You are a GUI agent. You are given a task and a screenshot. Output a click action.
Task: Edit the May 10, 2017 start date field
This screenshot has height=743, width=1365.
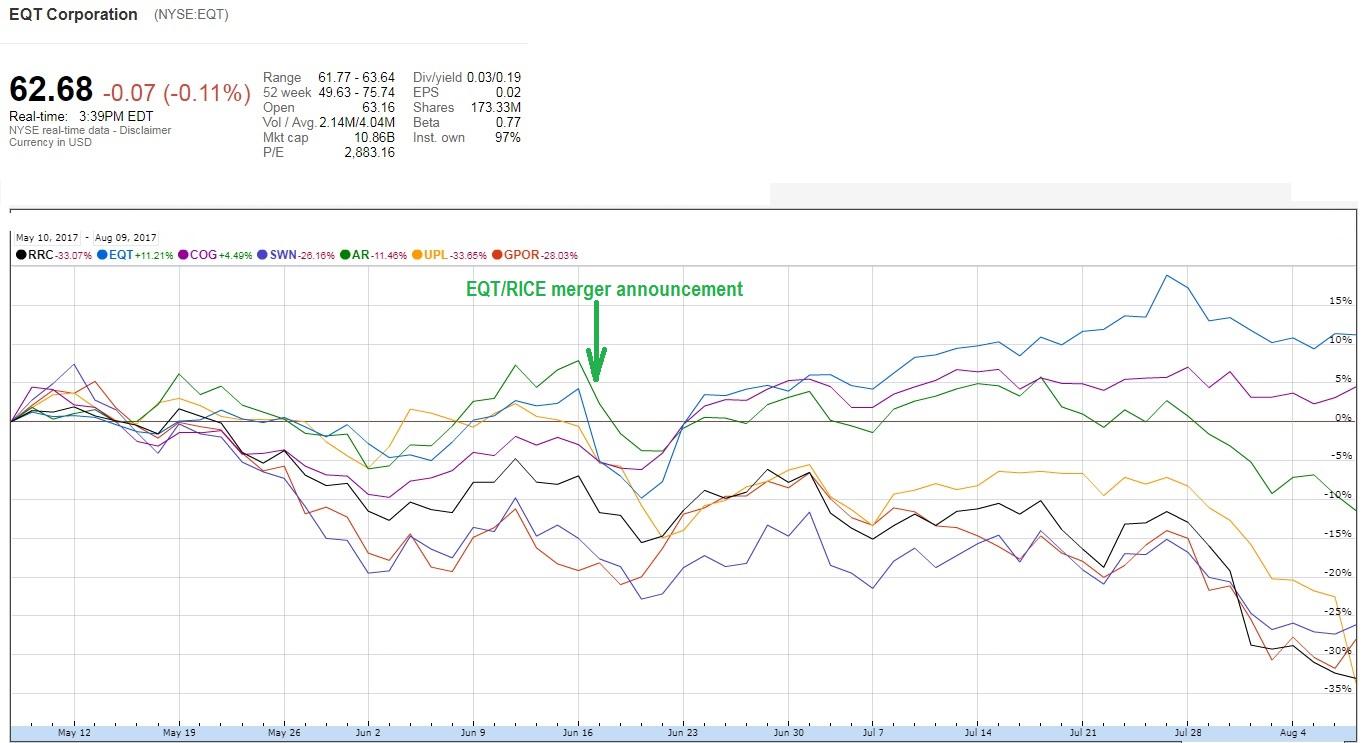click(47, 238)
